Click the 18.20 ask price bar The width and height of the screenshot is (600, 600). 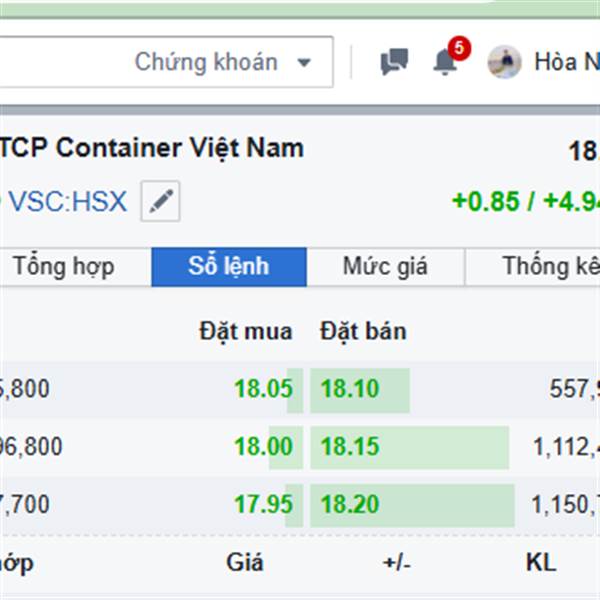pos(412,505)
